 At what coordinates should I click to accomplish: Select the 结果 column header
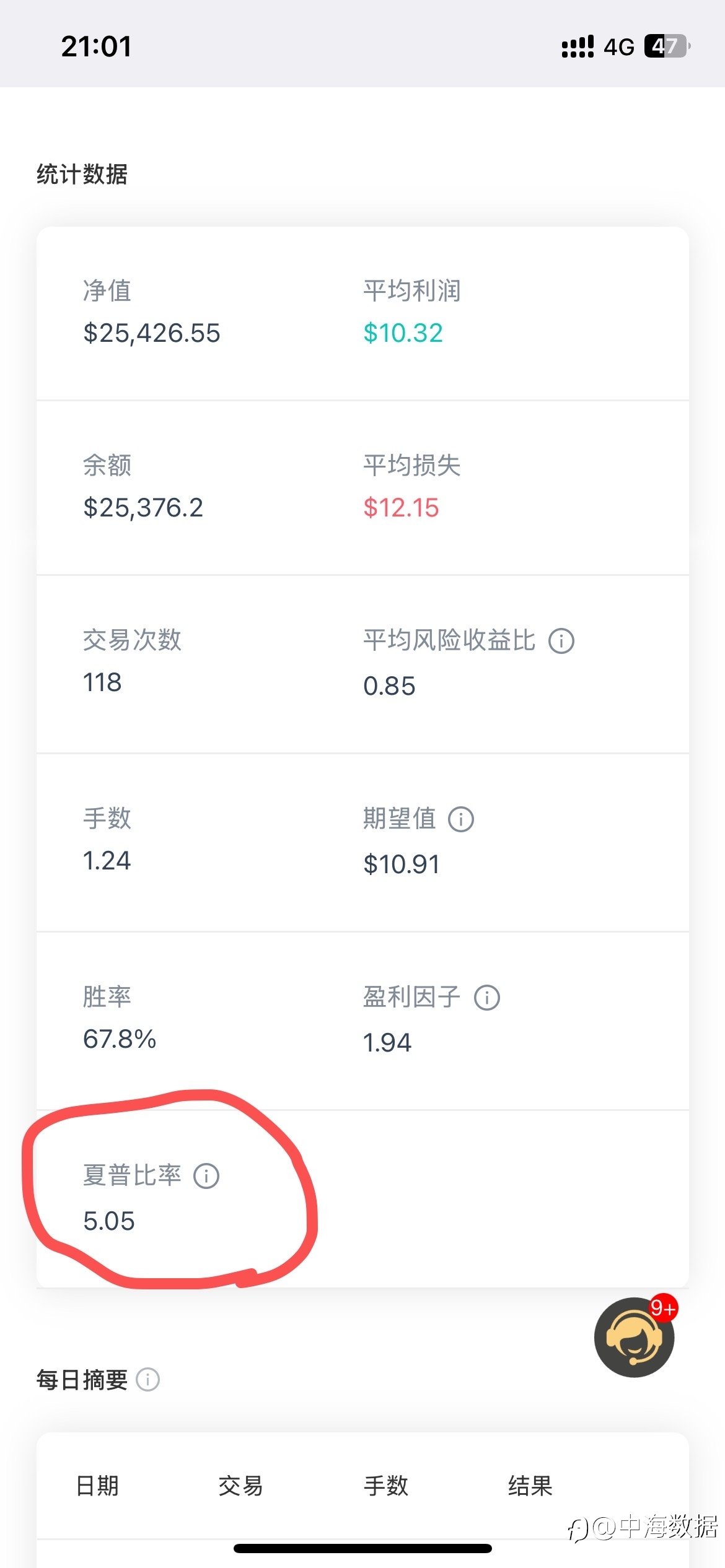[530, 1486]
